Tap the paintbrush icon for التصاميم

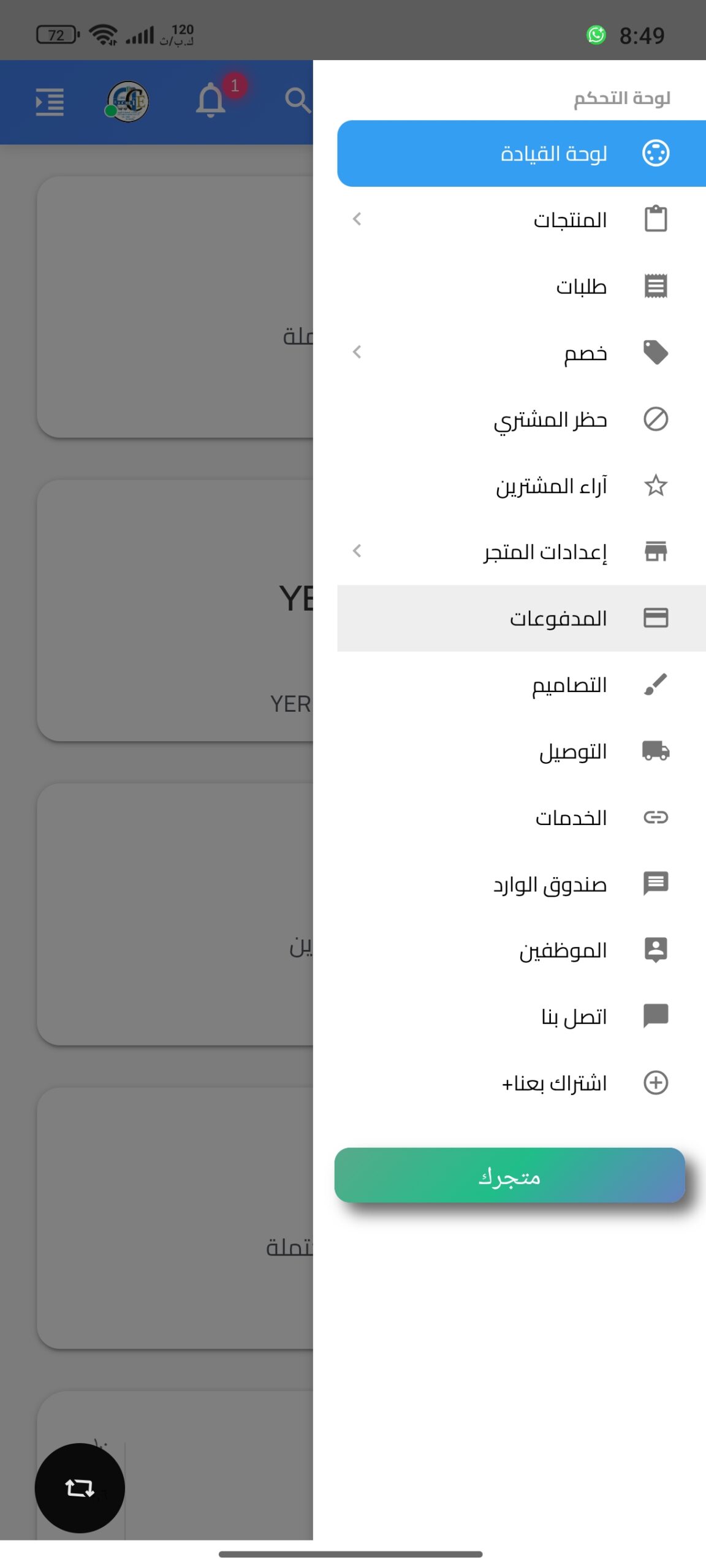pyautogui.click(x=655, y=684)
